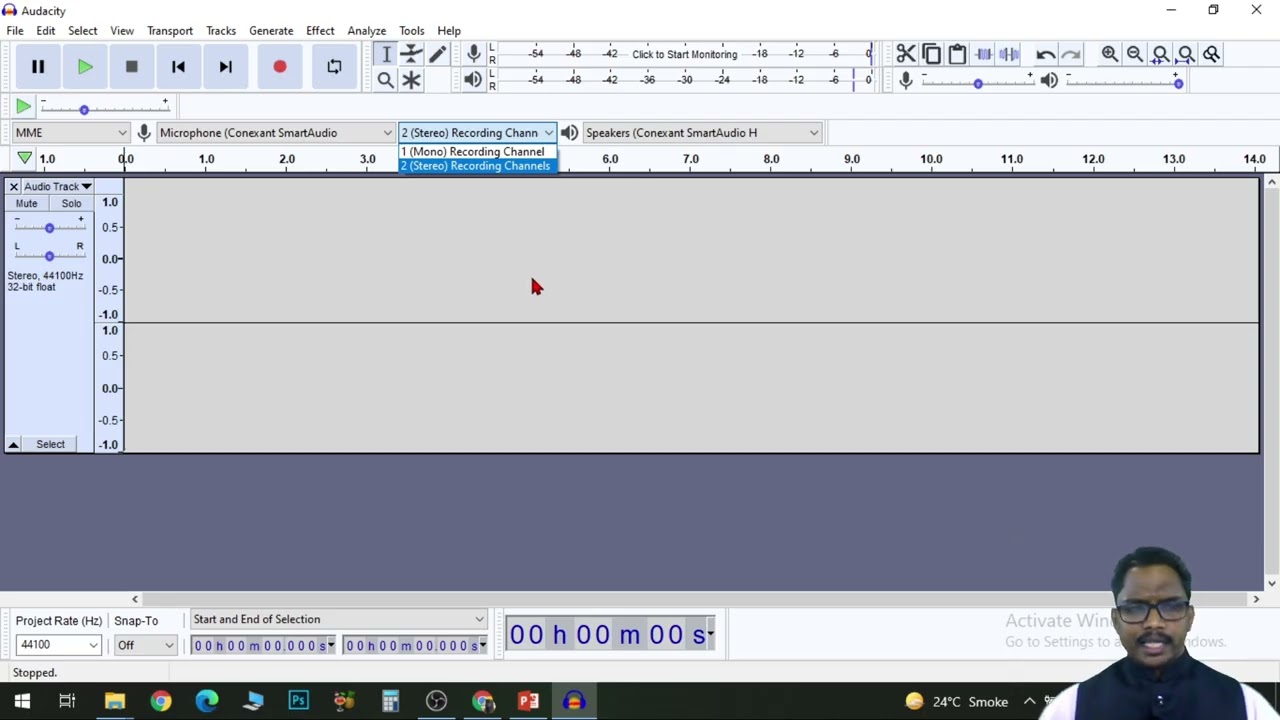
Task: Open Photoshop from the taskbar
Action: 299,701
